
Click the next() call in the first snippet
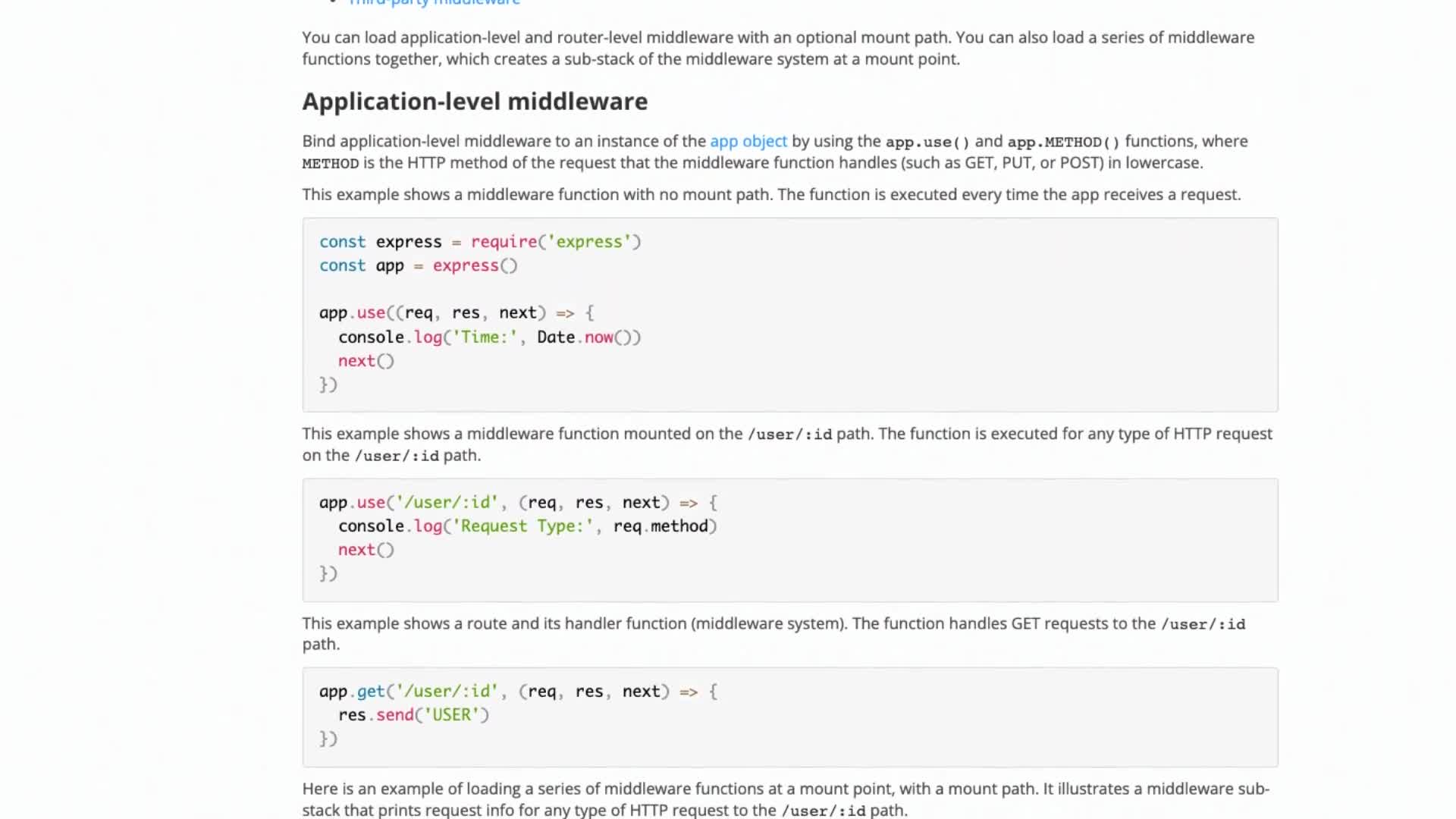(x=365, y=361)
